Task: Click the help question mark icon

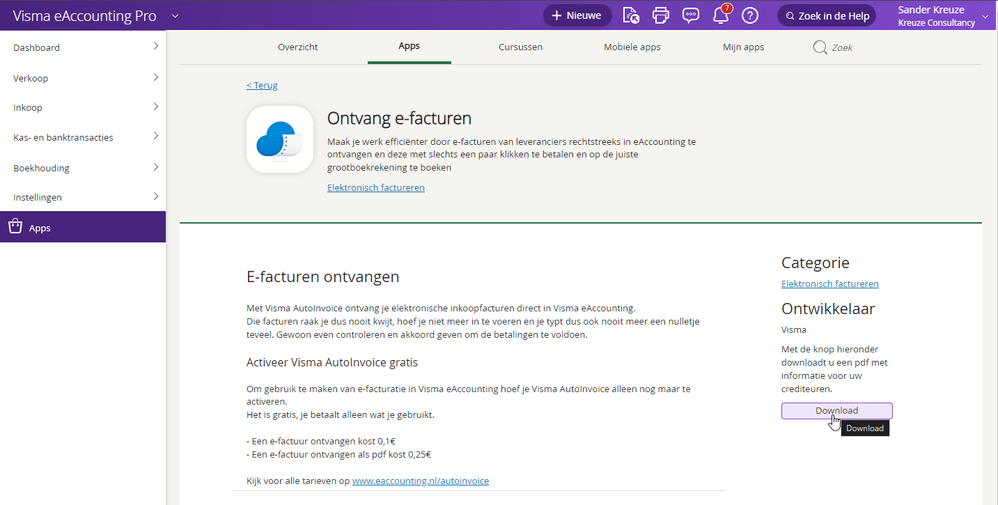Action: 750,15
